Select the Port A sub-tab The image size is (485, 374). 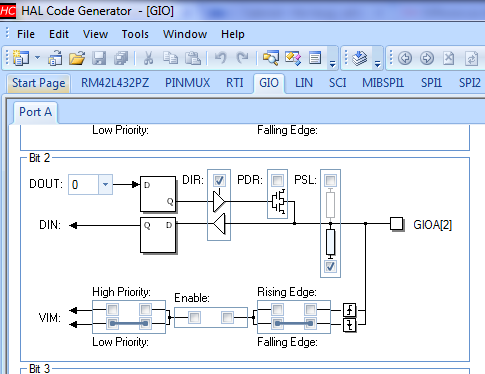(35, 112)
